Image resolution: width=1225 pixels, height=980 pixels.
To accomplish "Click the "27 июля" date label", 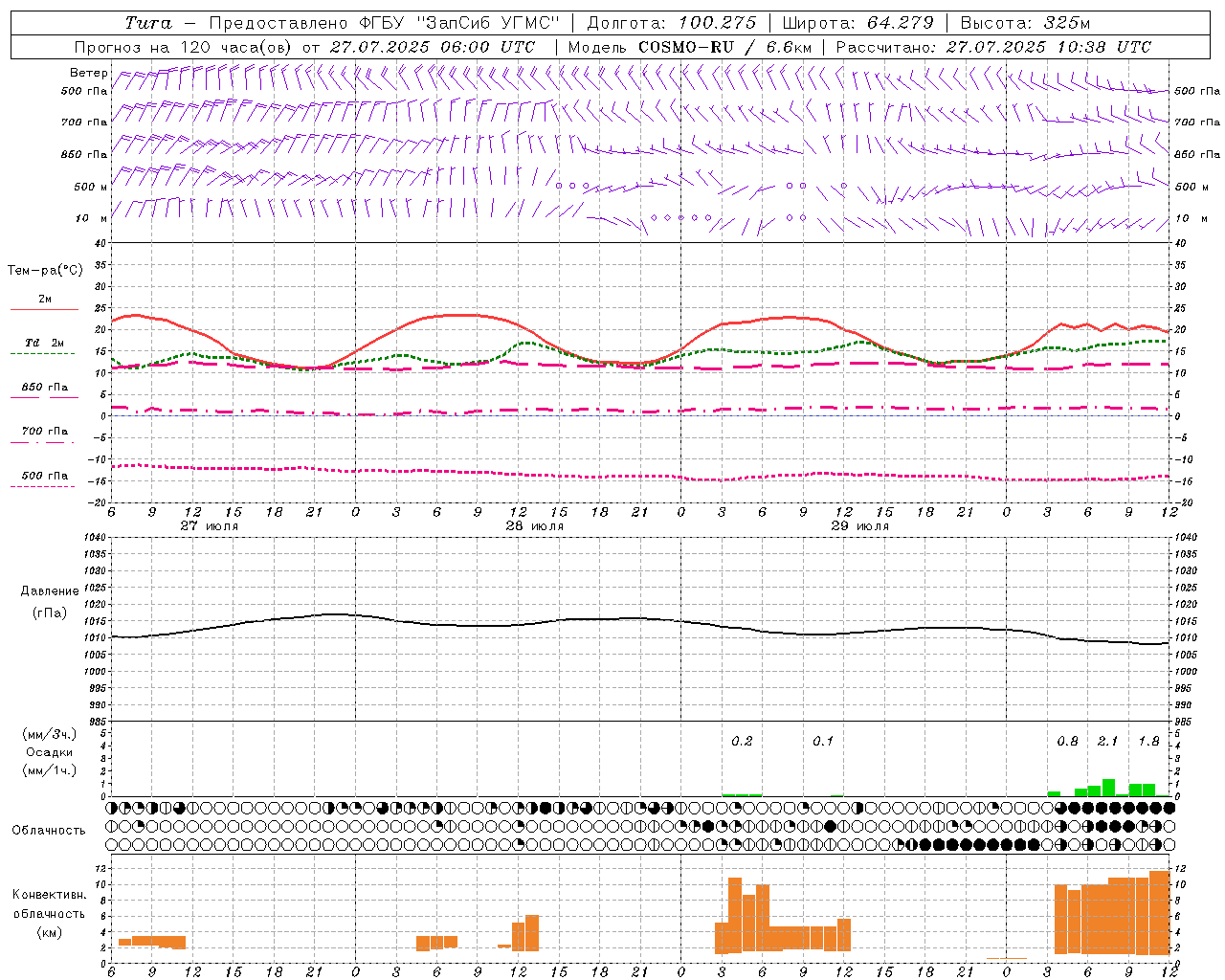I will 210,526.
